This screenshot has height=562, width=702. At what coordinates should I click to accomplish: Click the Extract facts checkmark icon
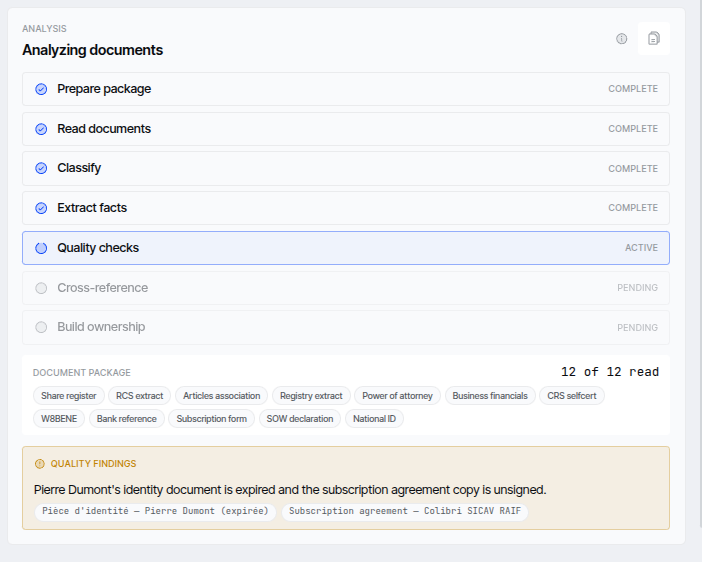point(41,208)
